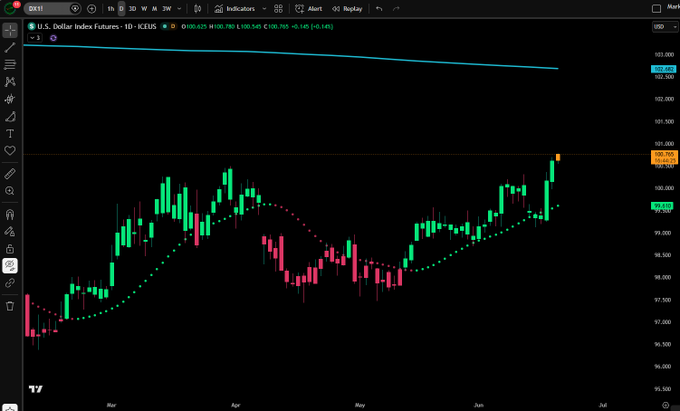Click the orange 100.765 current price label
The height and width of the screenshot is (411, 680).
click(664, 157)
